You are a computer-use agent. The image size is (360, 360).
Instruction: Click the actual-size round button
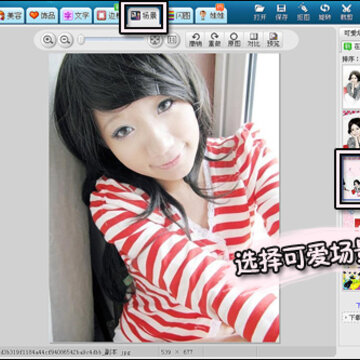pos(172,40)
